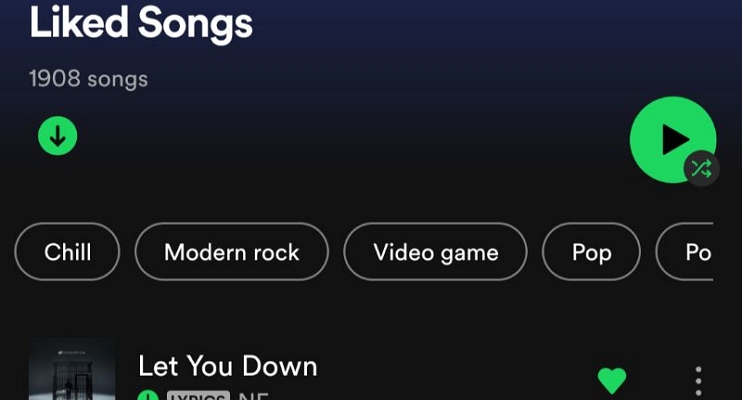Click the 1908 songs count text

88,79
